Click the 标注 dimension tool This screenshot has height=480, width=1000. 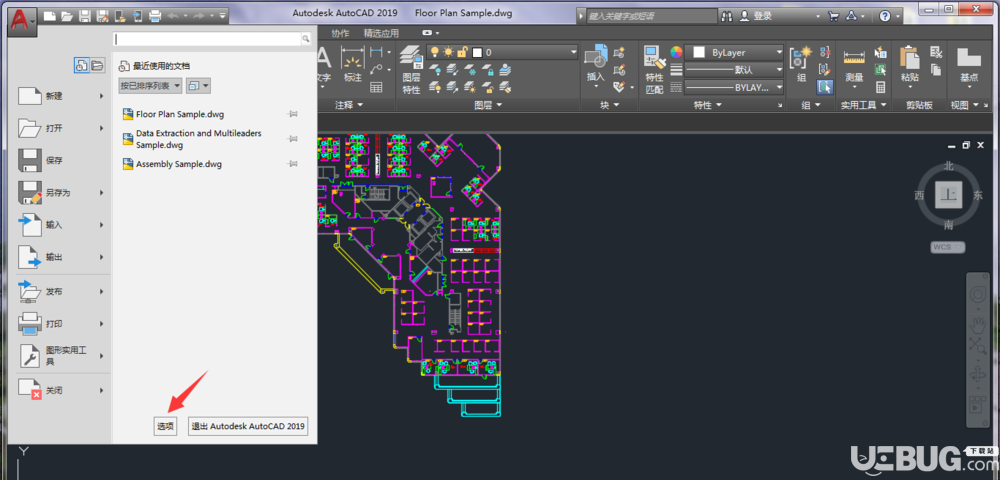tap(353, 66)
